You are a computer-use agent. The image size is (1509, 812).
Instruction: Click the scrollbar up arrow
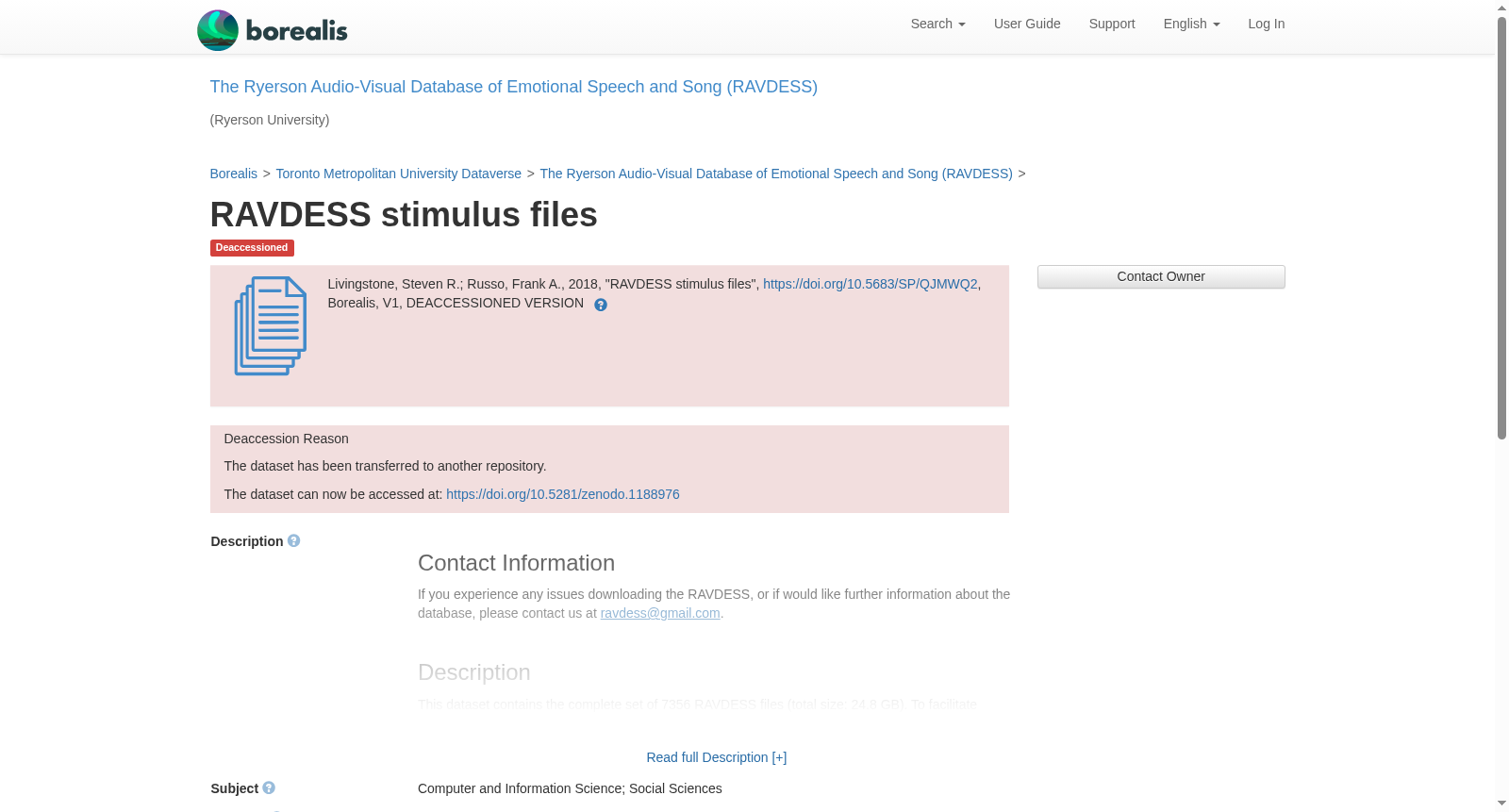coord(1501,8)
